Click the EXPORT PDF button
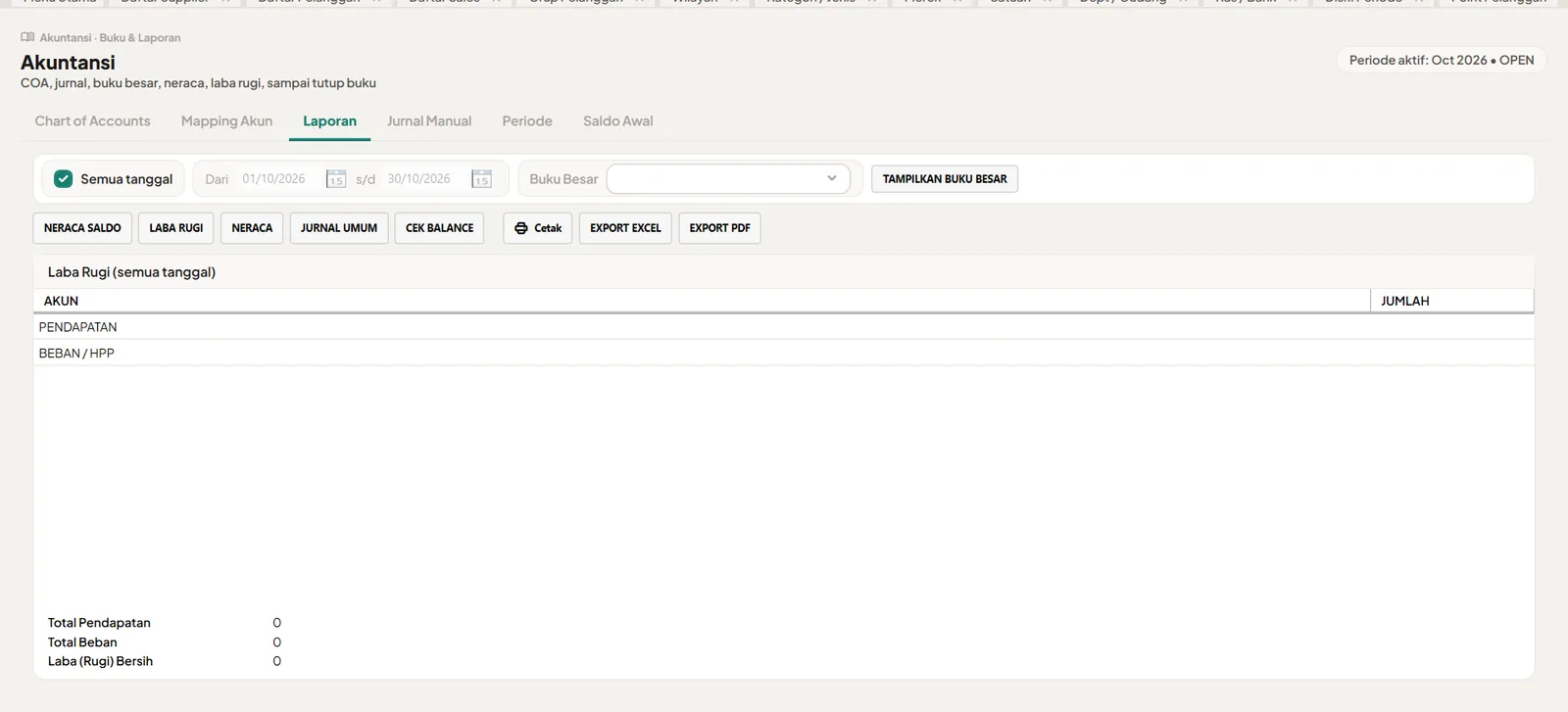The image size is (1568, 712). pos(719,228)
